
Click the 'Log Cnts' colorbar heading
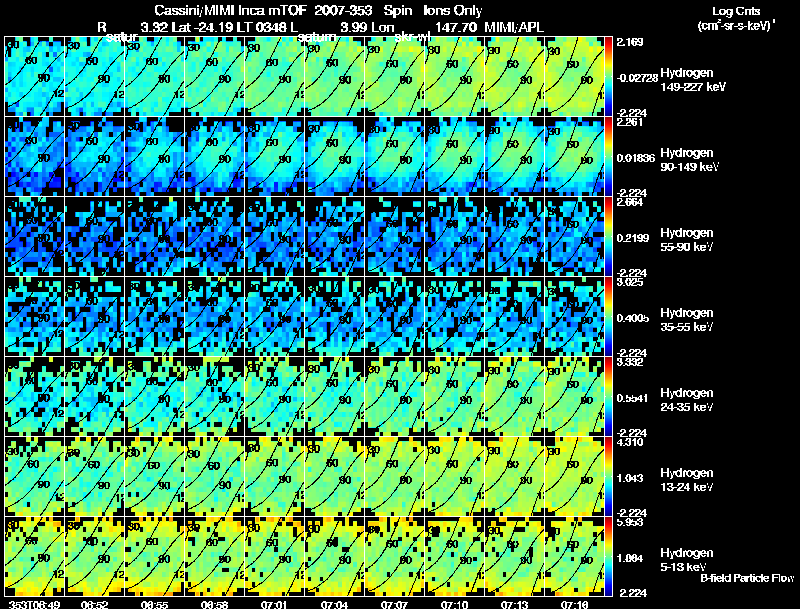tap(736, 11)
